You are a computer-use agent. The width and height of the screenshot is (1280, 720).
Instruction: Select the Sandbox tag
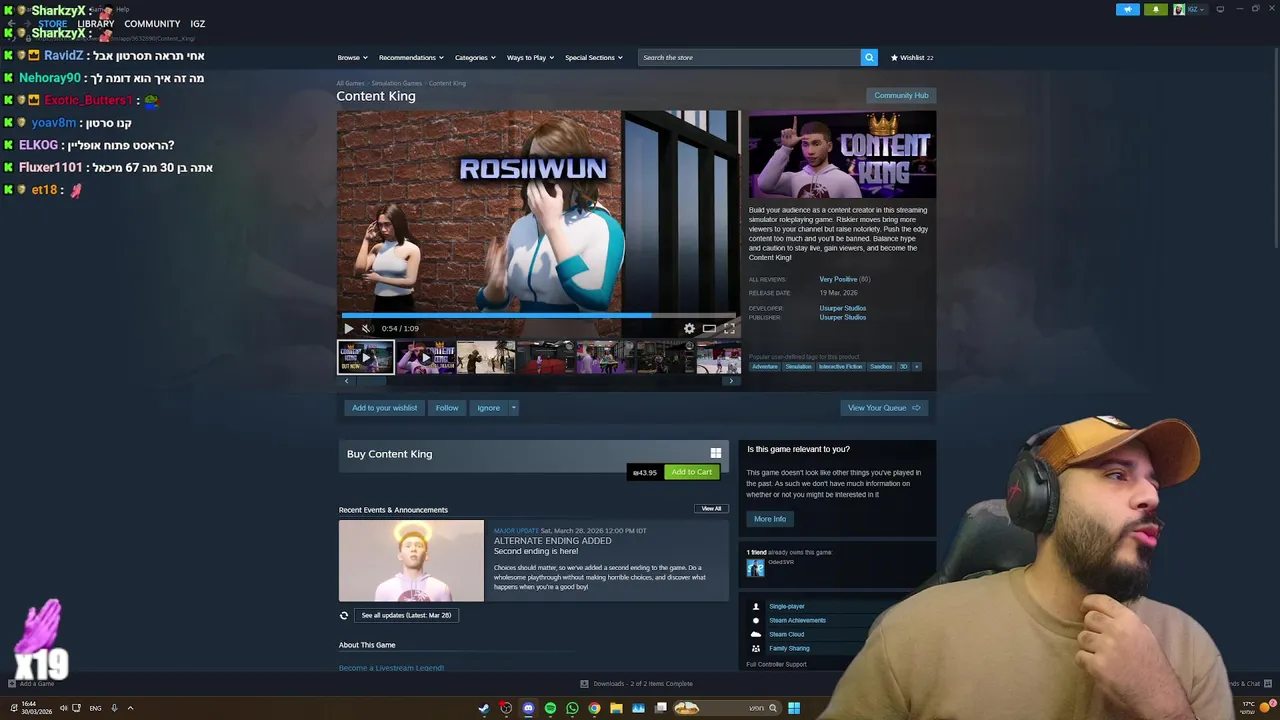(881, 367)
